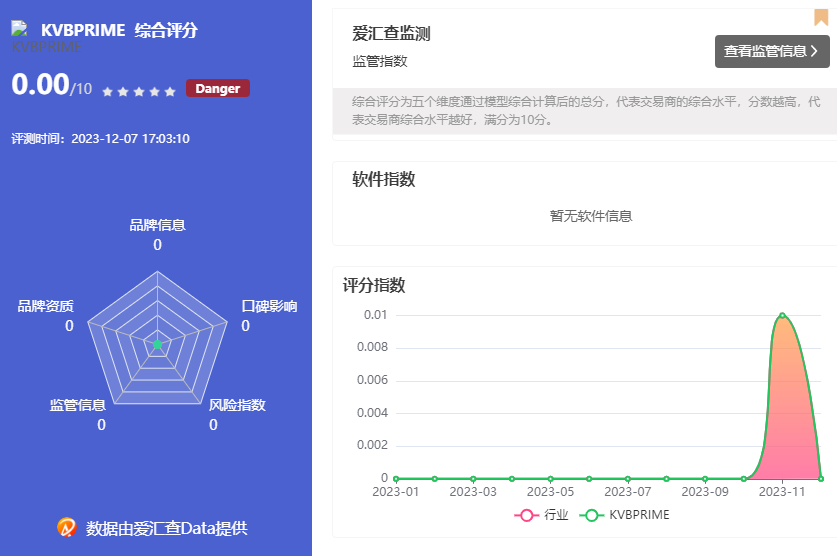Click the 监管指数 label under 爱汇查监测
Screen dimensions: 837x556
[380, 61]
